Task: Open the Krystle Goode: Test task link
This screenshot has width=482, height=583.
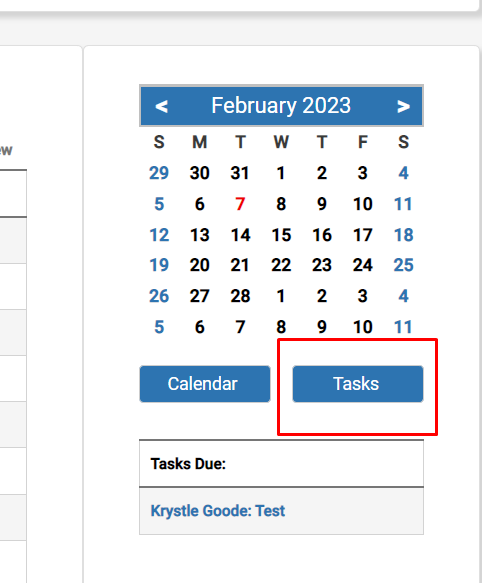Action: click(x=218, y=511)
